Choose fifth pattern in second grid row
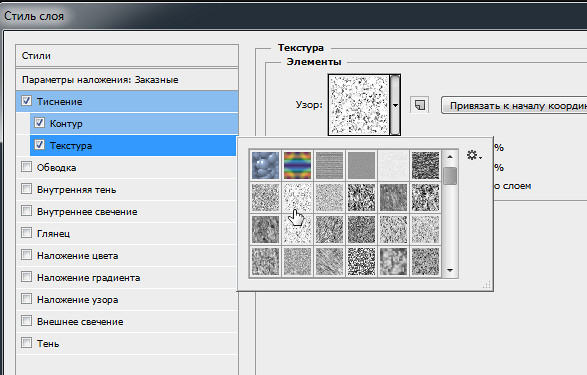Screen dimensions: 587x375 tap(393, 197)
